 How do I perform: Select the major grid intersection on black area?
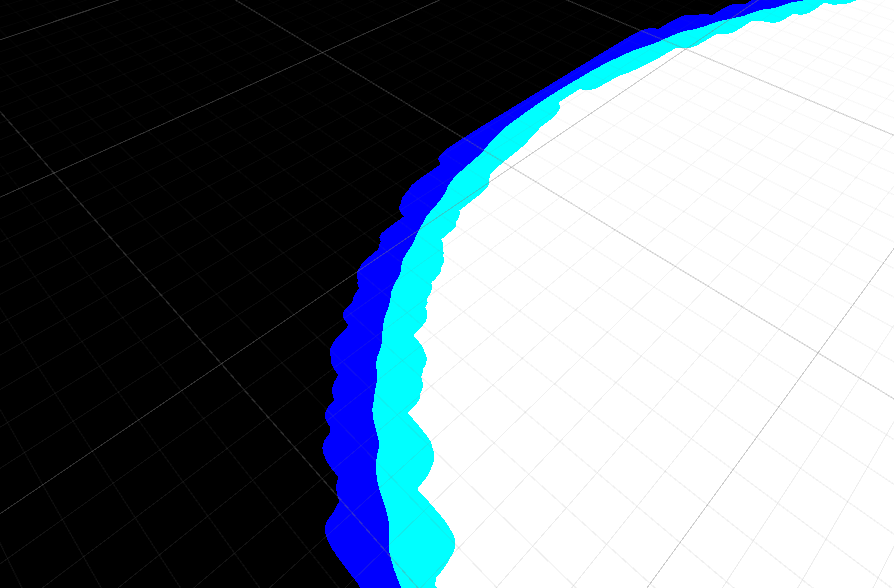(222, 363)
